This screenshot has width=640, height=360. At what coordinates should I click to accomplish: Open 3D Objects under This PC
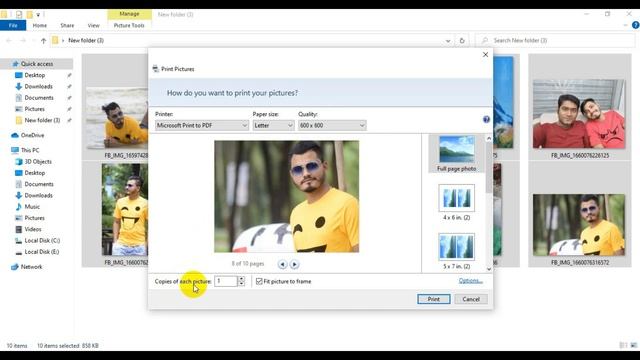(x=38, y=162)
